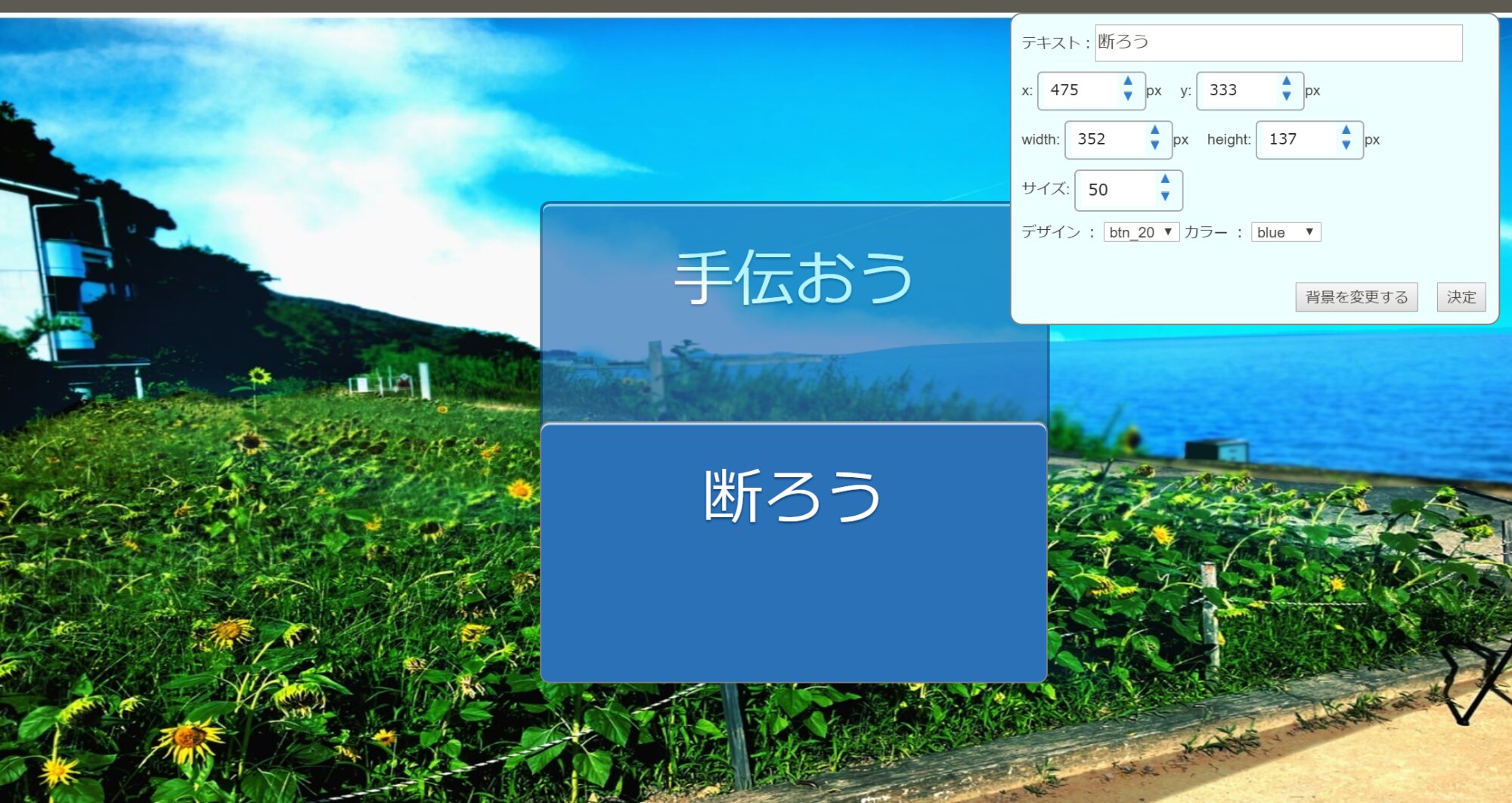Increase the y position with up arrow
The height and width of the screenshot is (803, 1512).
click(x=1287, y=82)
